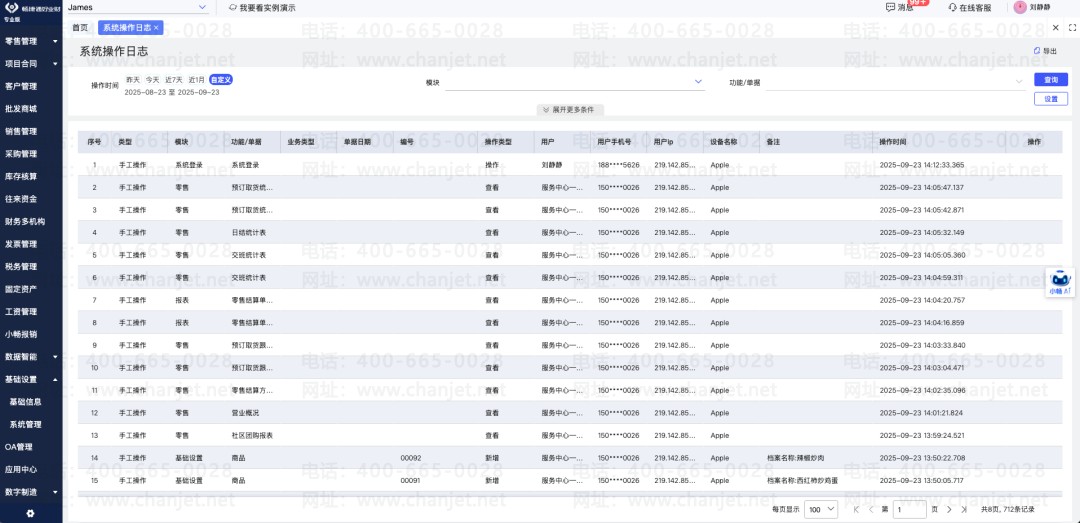Expand 展开更多条件 filter conditions

click(569, 110)
